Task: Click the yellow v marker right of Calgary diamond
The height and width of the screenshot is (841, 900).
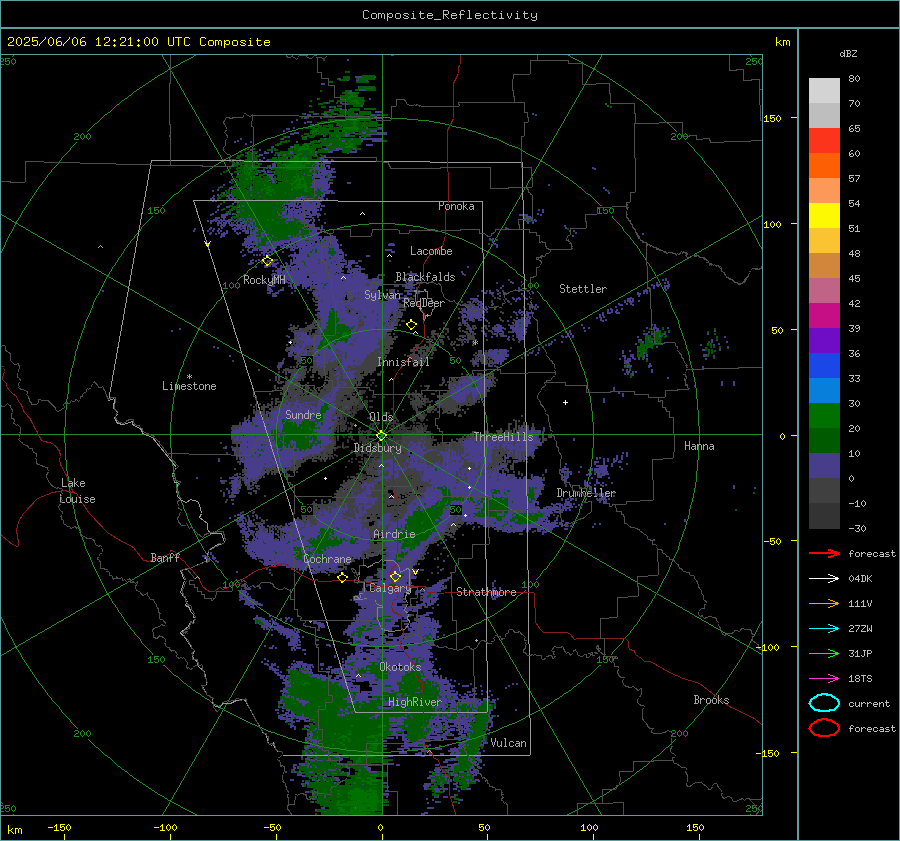Action: click(x=415, y=572)
